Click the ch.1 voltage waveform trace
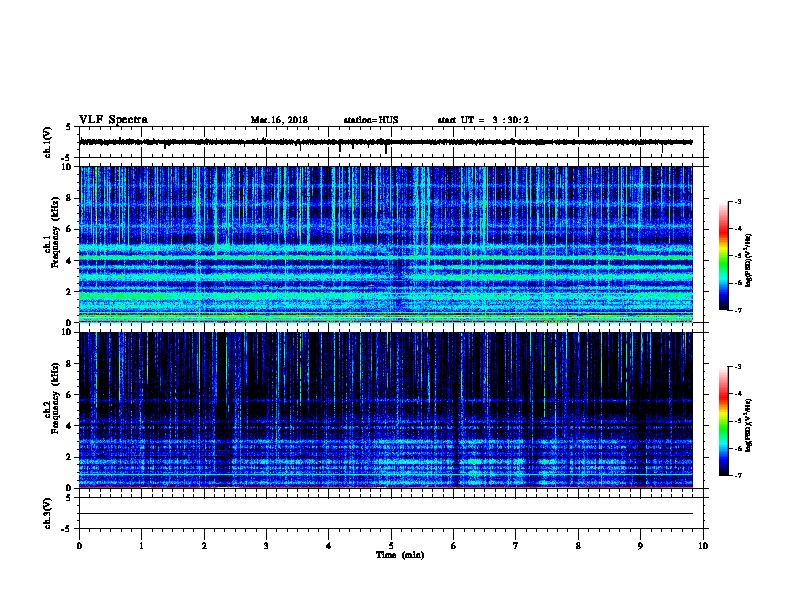The image size is (792, 612). [386, 142]
